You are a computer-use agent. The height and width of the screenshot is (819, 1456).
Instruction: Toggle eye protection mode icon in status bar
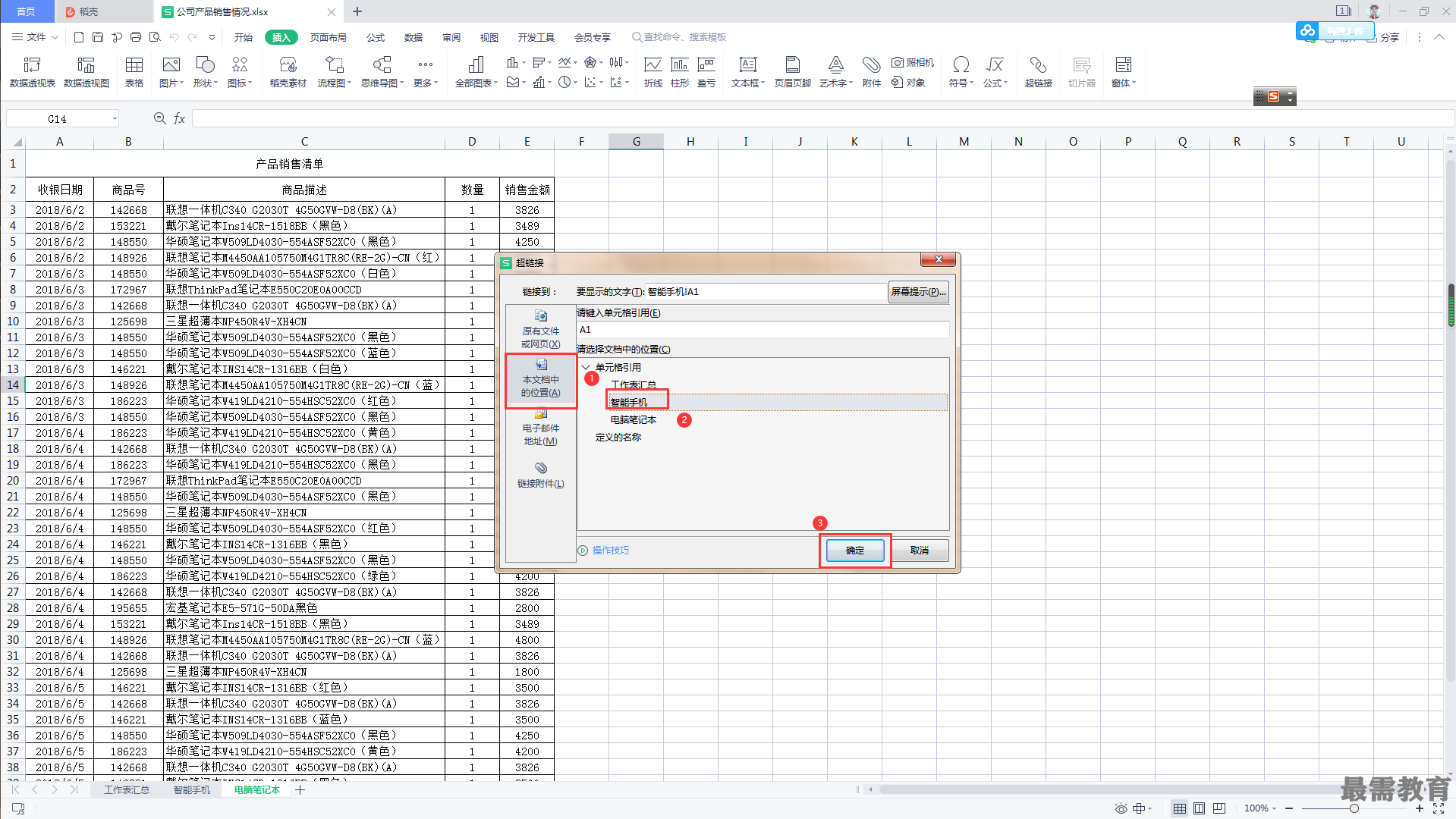(1121, 808)
